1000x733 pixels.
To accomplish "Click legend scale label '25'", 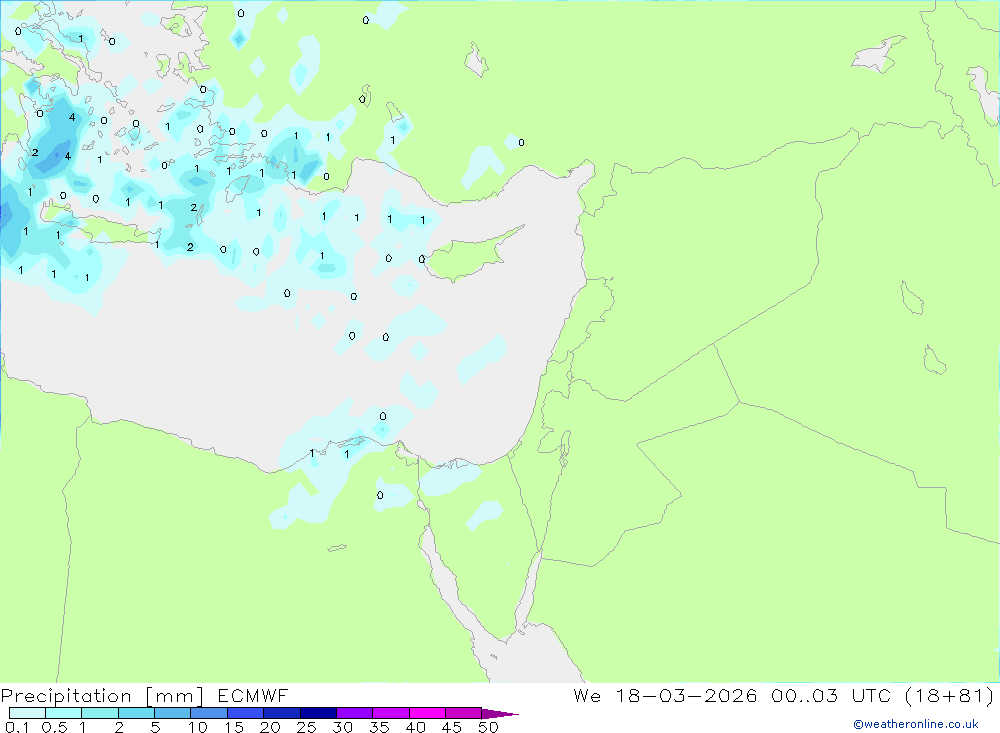I will click(307, 727).
